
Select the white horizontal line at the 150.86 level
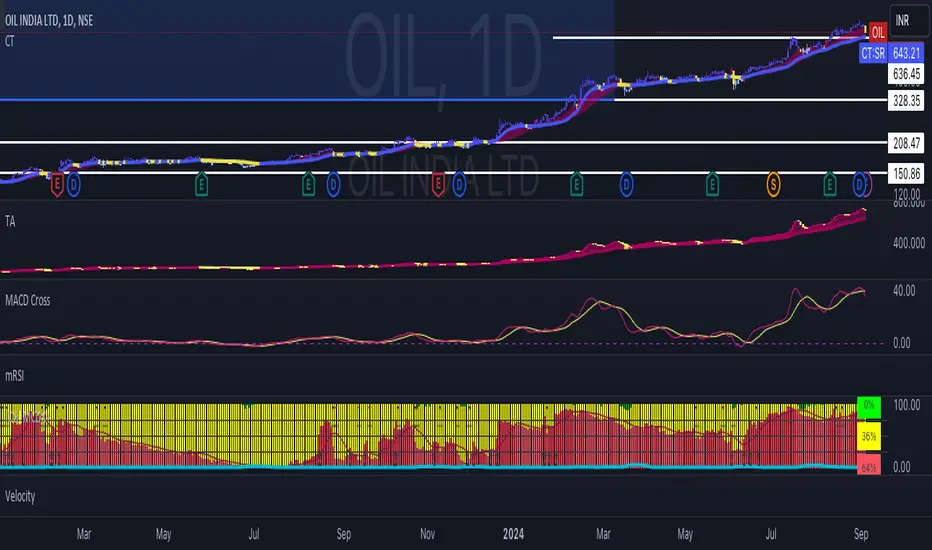tap(443, 173)
